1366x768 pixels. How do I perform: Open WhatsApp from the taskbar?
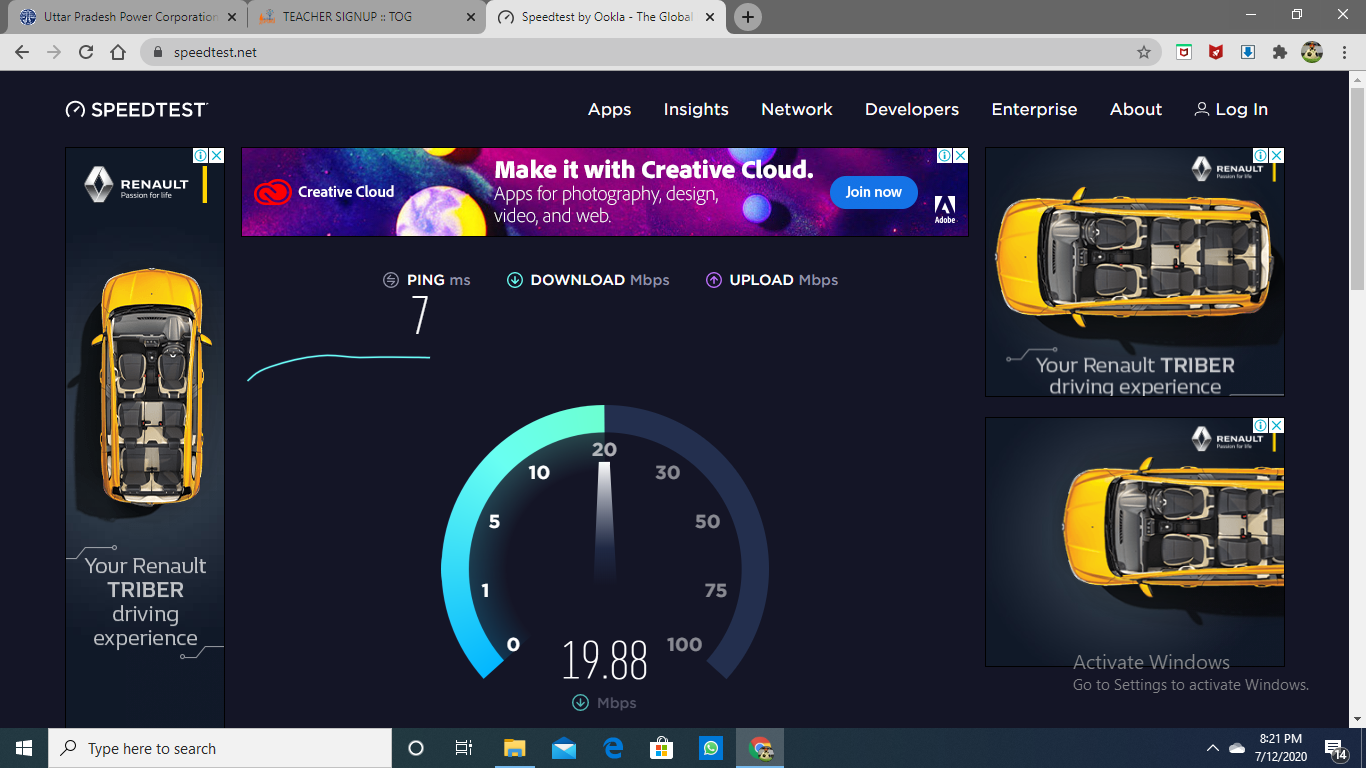(711, 748)
